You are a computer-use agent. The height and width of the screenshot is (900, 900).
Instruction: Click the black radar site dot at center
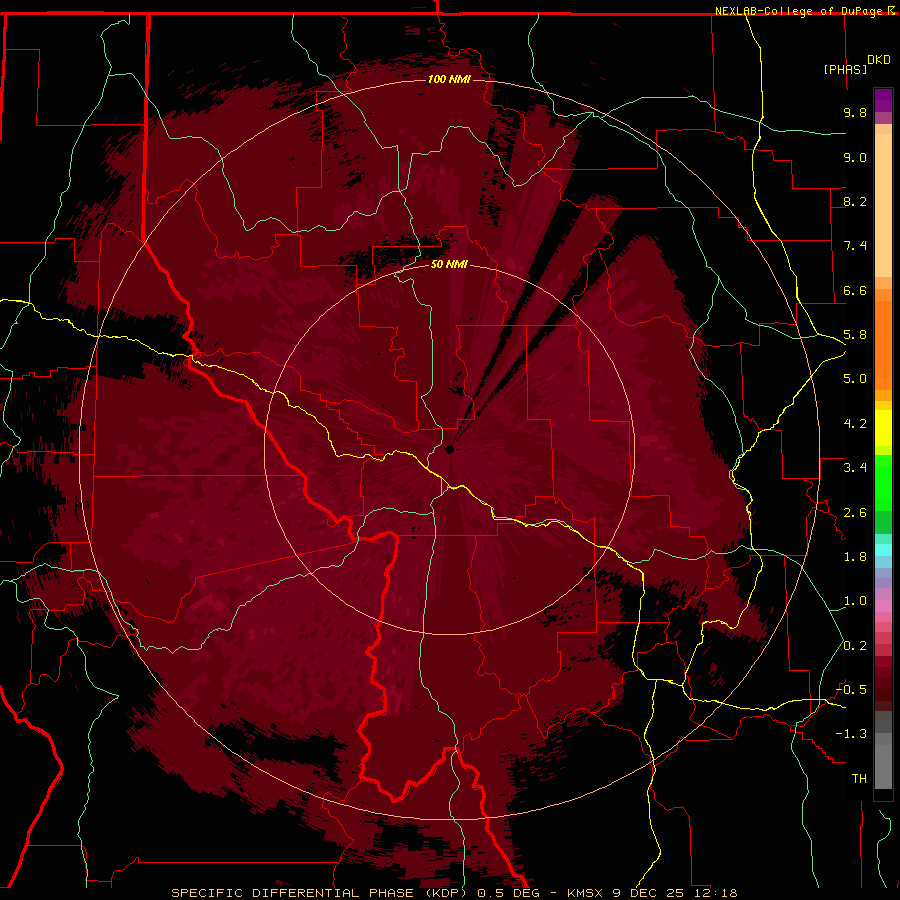tap(449, 449)
